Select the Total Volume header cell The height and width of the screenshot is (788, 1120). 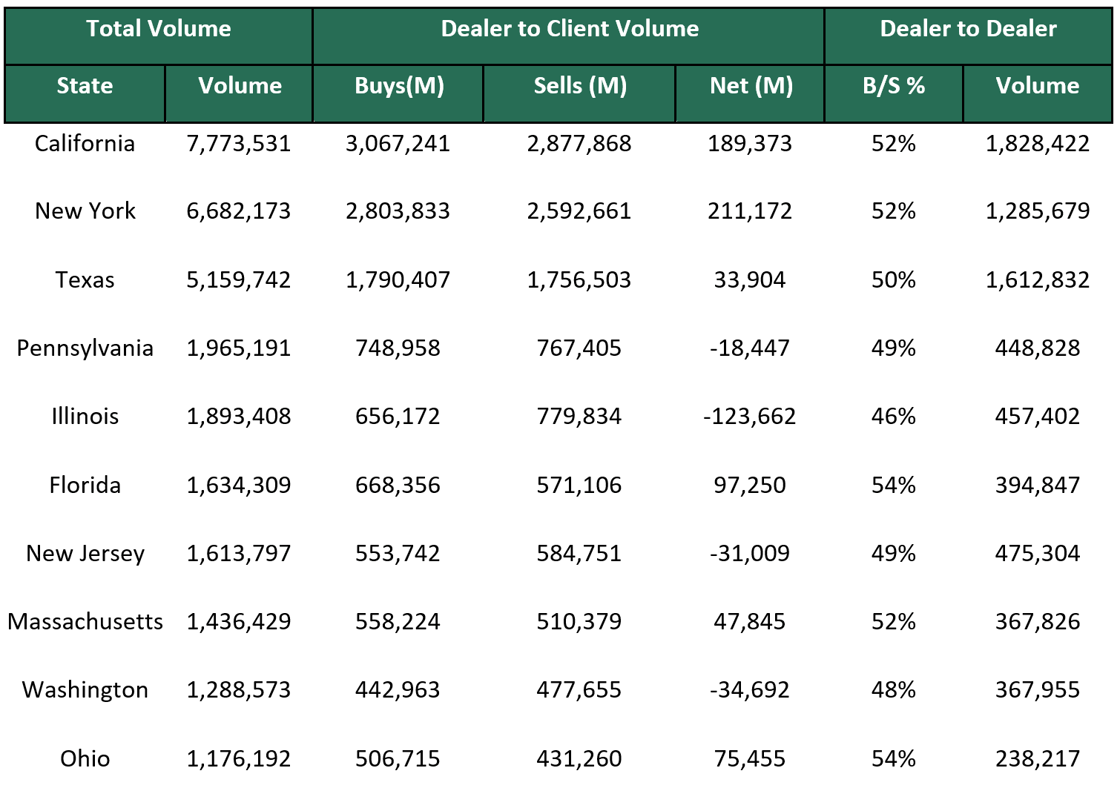click(x=159, y=36)
